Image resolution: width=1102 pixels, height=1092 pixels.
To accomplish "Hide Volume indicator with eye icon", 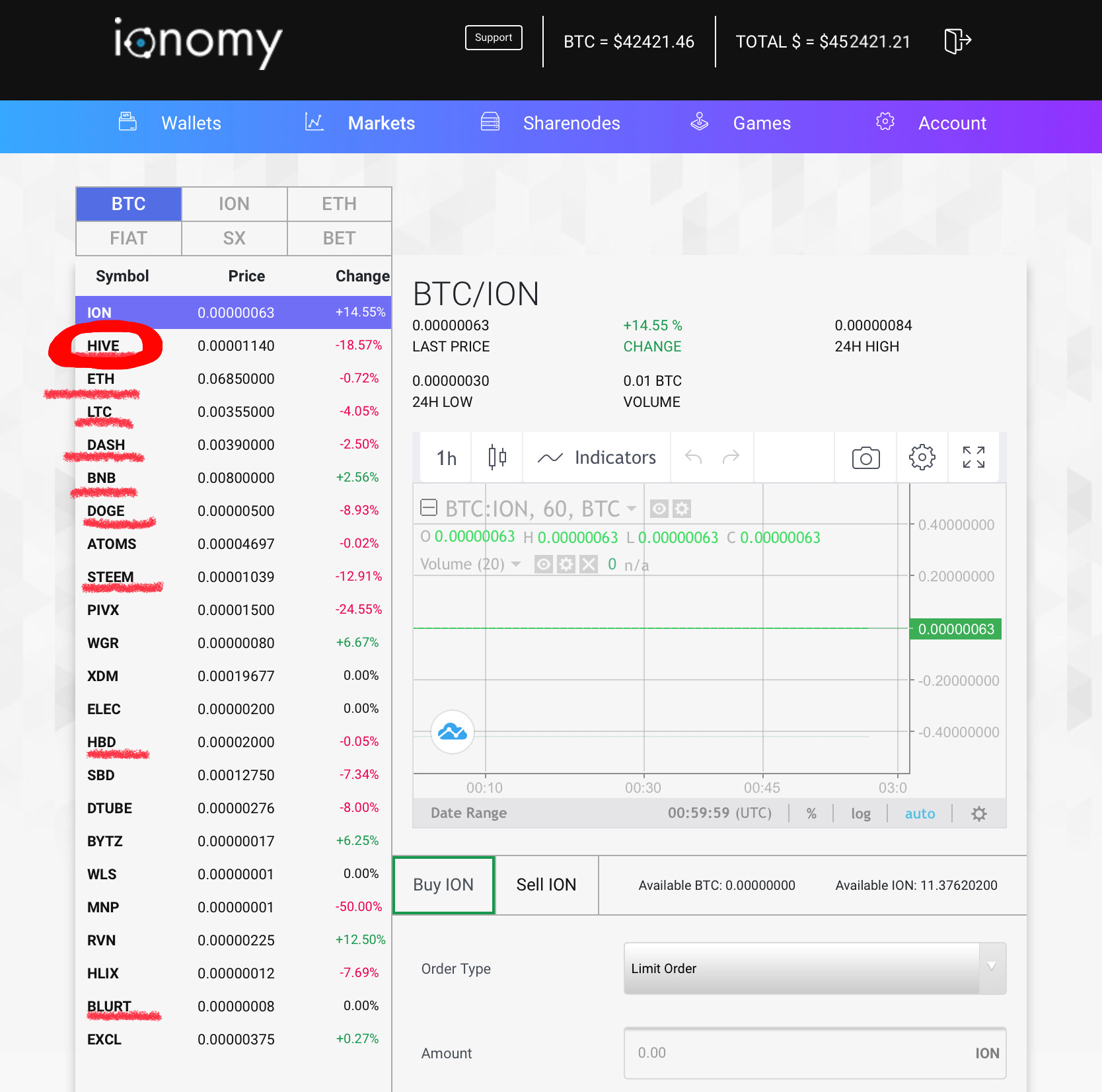I will pos(544,564).
